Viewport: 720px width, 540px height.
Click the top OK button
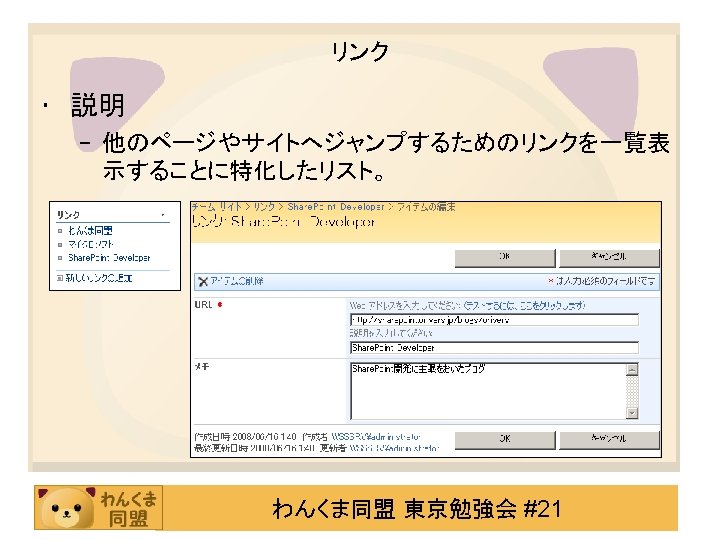point(505,258)
